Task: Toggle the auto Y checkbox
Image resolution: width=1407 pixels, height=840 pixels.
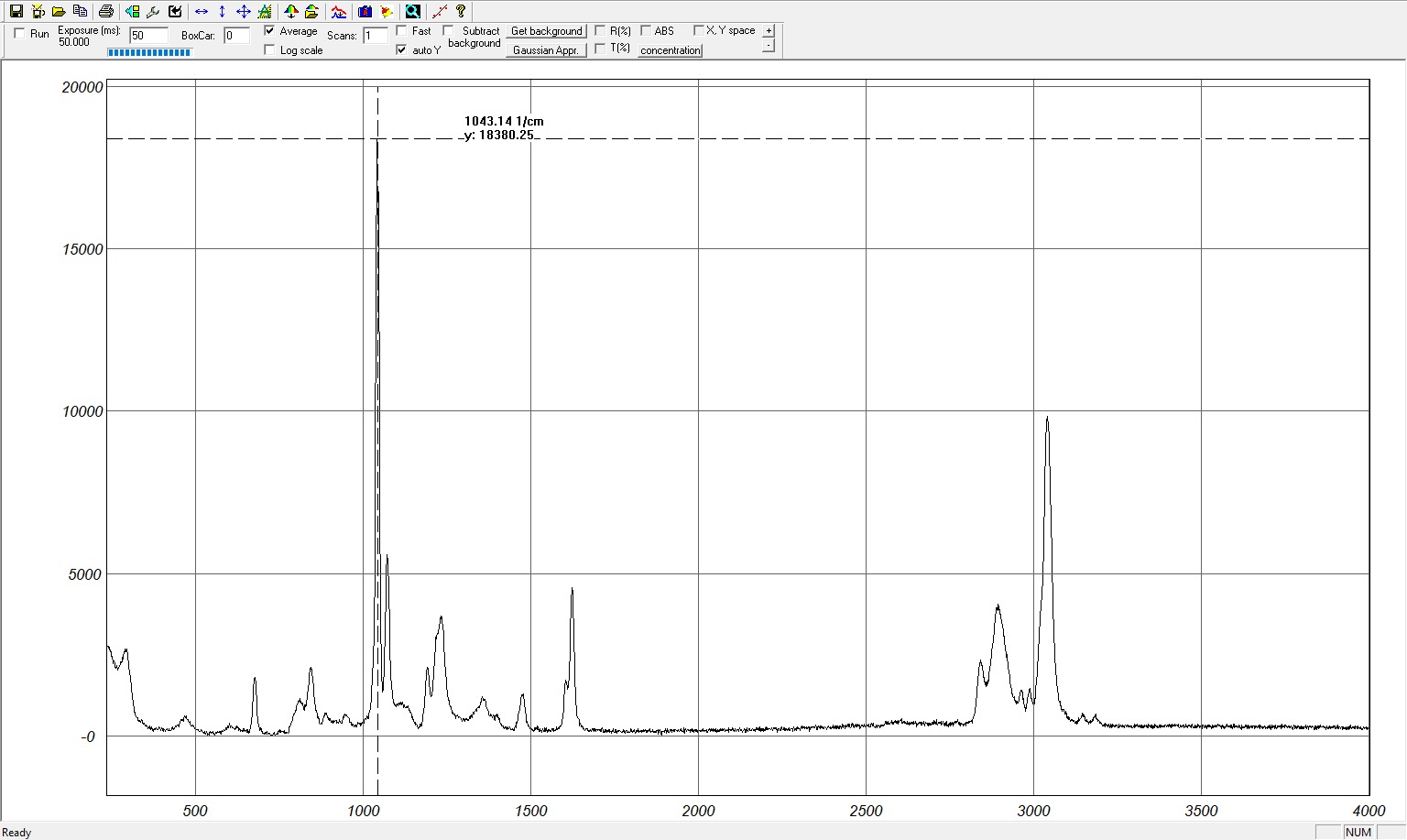Action: pyautogui.click(x=401, y=50)
